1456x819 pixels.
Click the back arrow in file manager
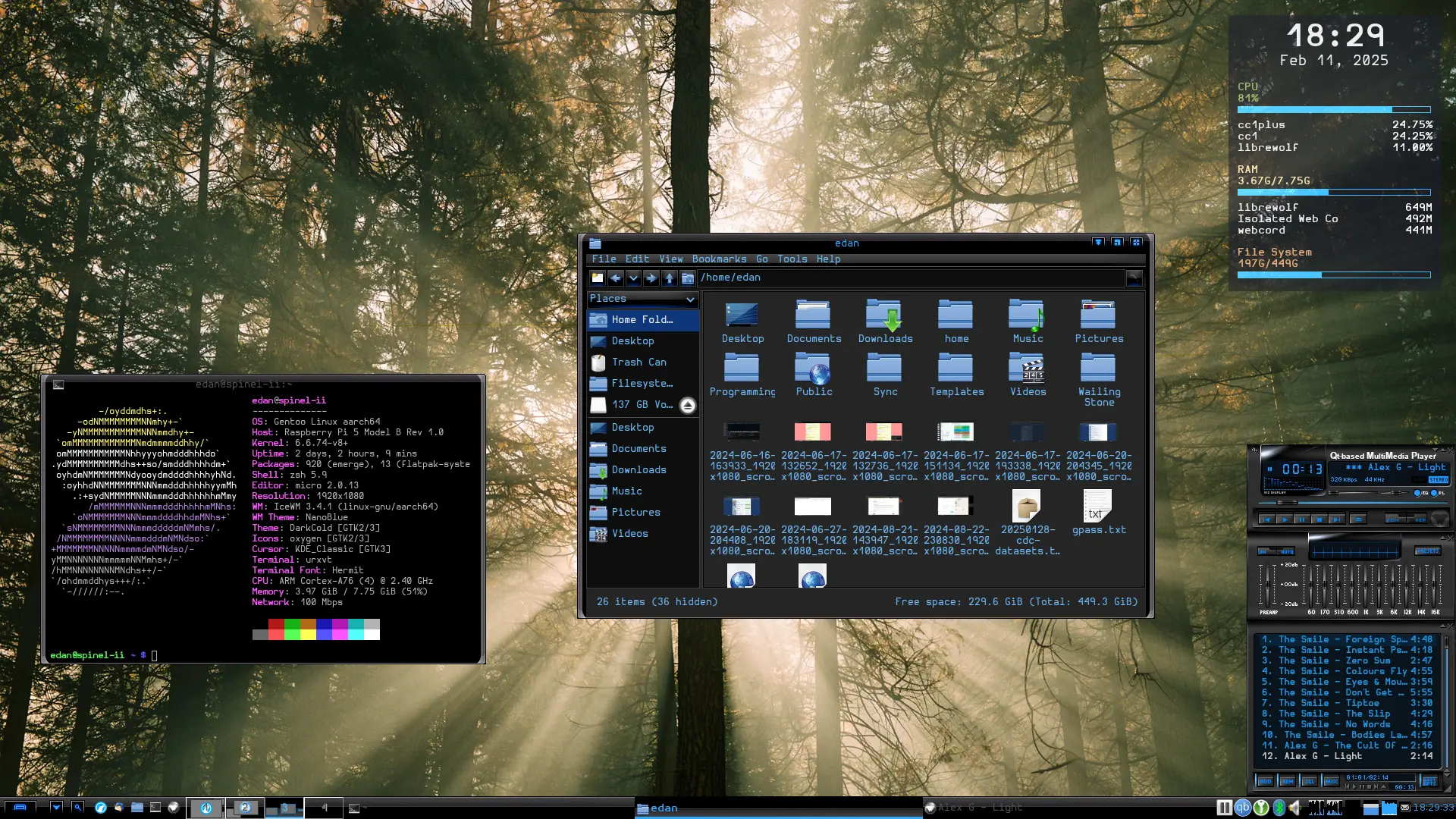pos(616,278)
